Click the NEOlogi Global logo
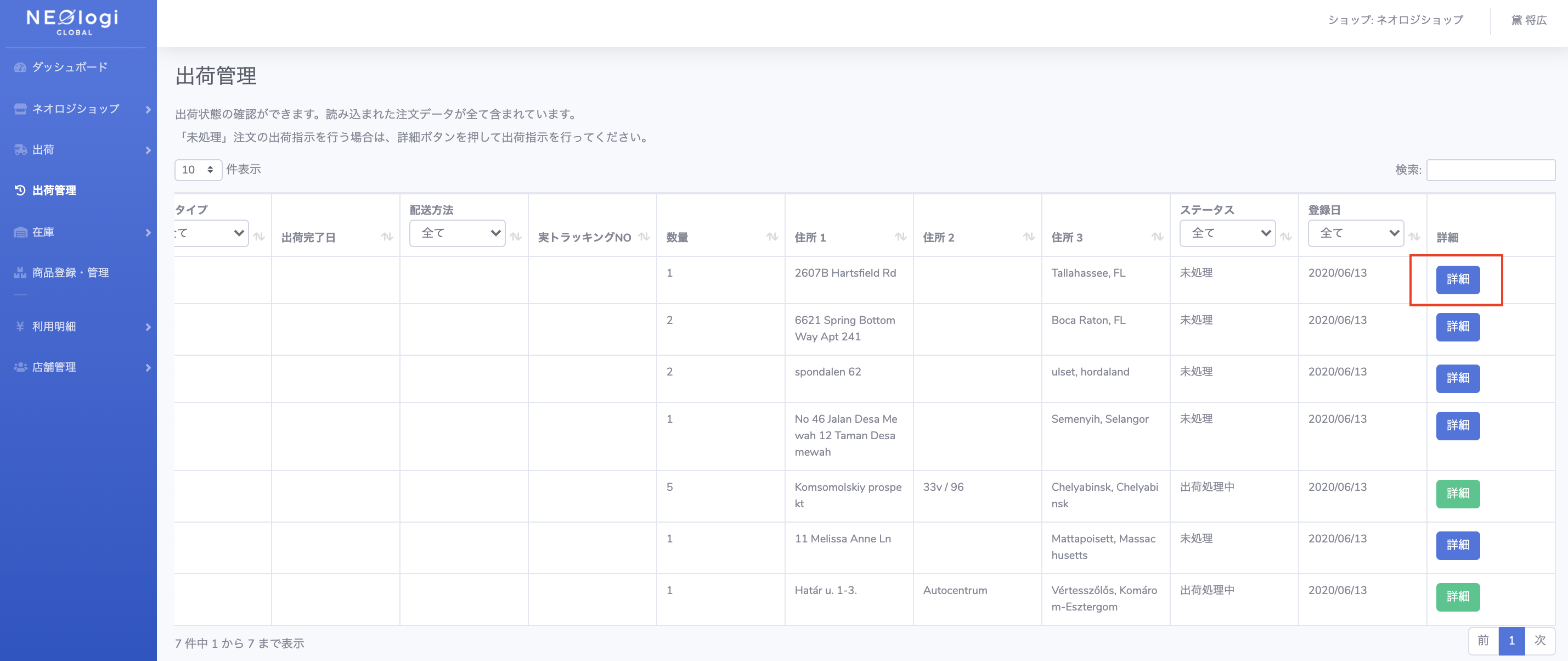 (x=72, y=22)
